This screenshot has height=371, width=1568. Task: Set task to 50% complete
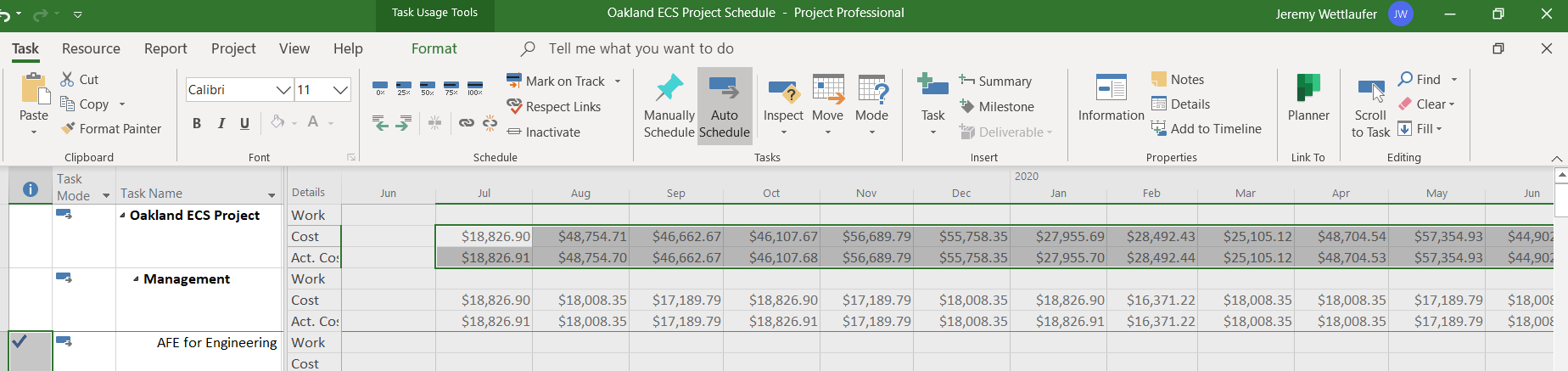coord(428,87)
